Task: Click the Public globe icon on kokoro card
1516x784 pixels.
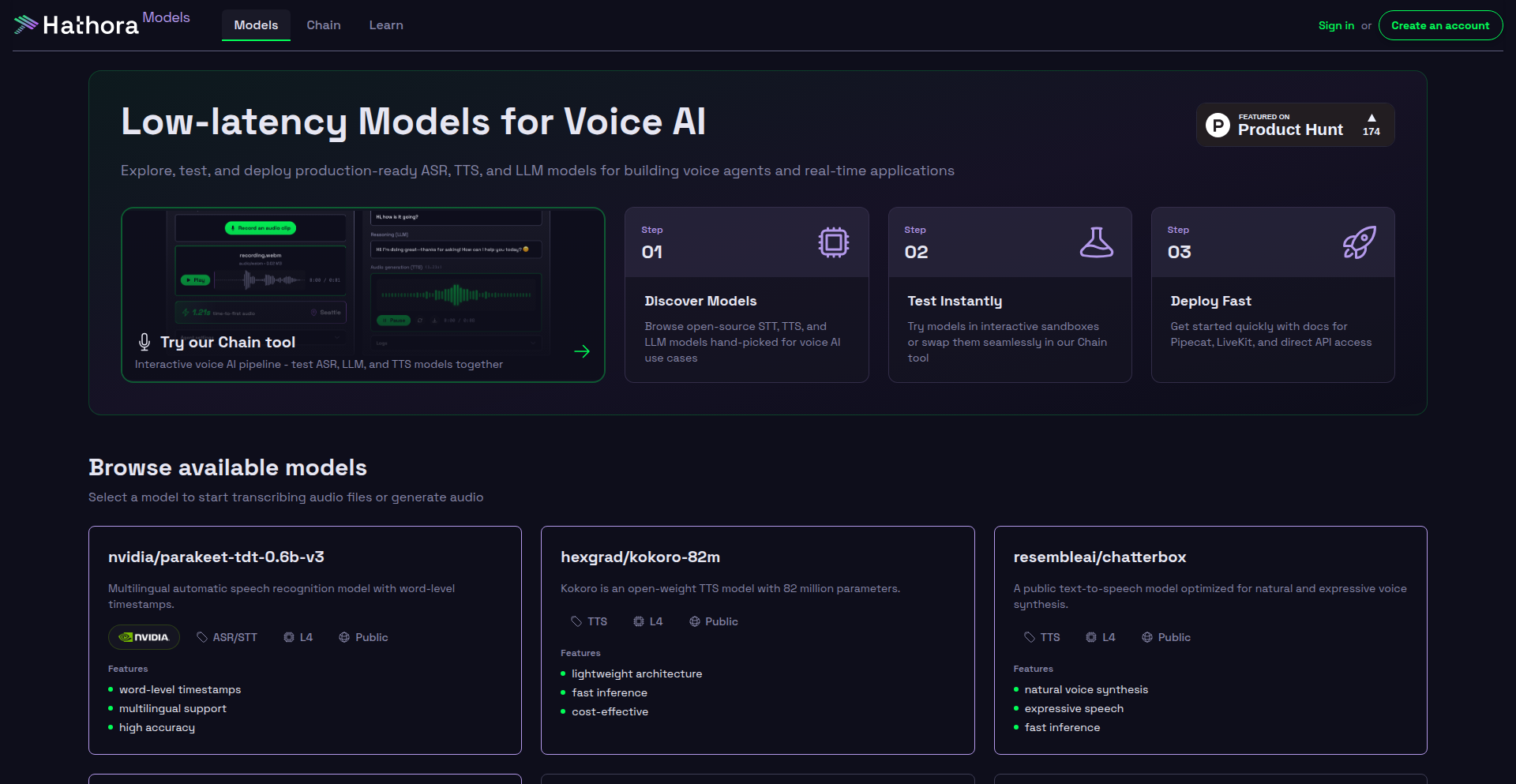Action: tap(695, 621)
